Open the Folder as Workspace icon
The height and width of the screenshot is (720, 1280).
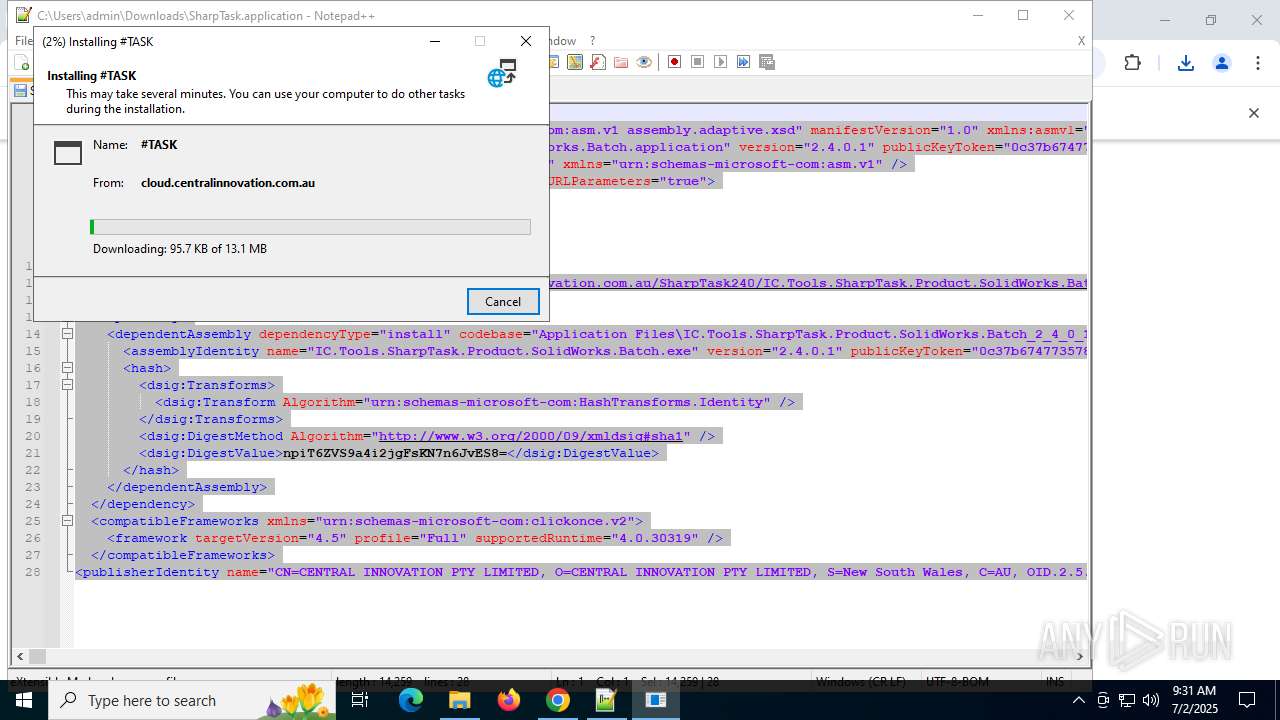(x=621, y=62)
